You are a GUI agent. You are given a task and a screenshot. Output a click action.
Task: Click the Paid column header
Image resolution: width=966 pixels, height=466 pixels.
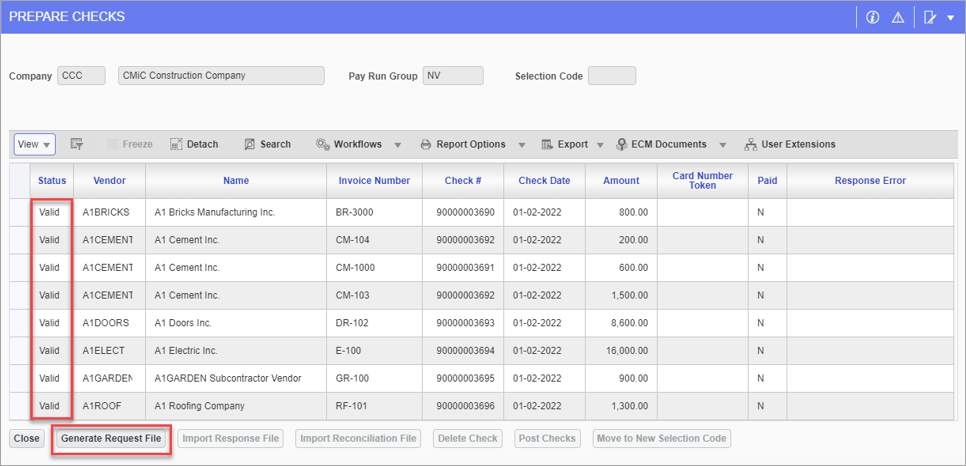tap(767, 181)
